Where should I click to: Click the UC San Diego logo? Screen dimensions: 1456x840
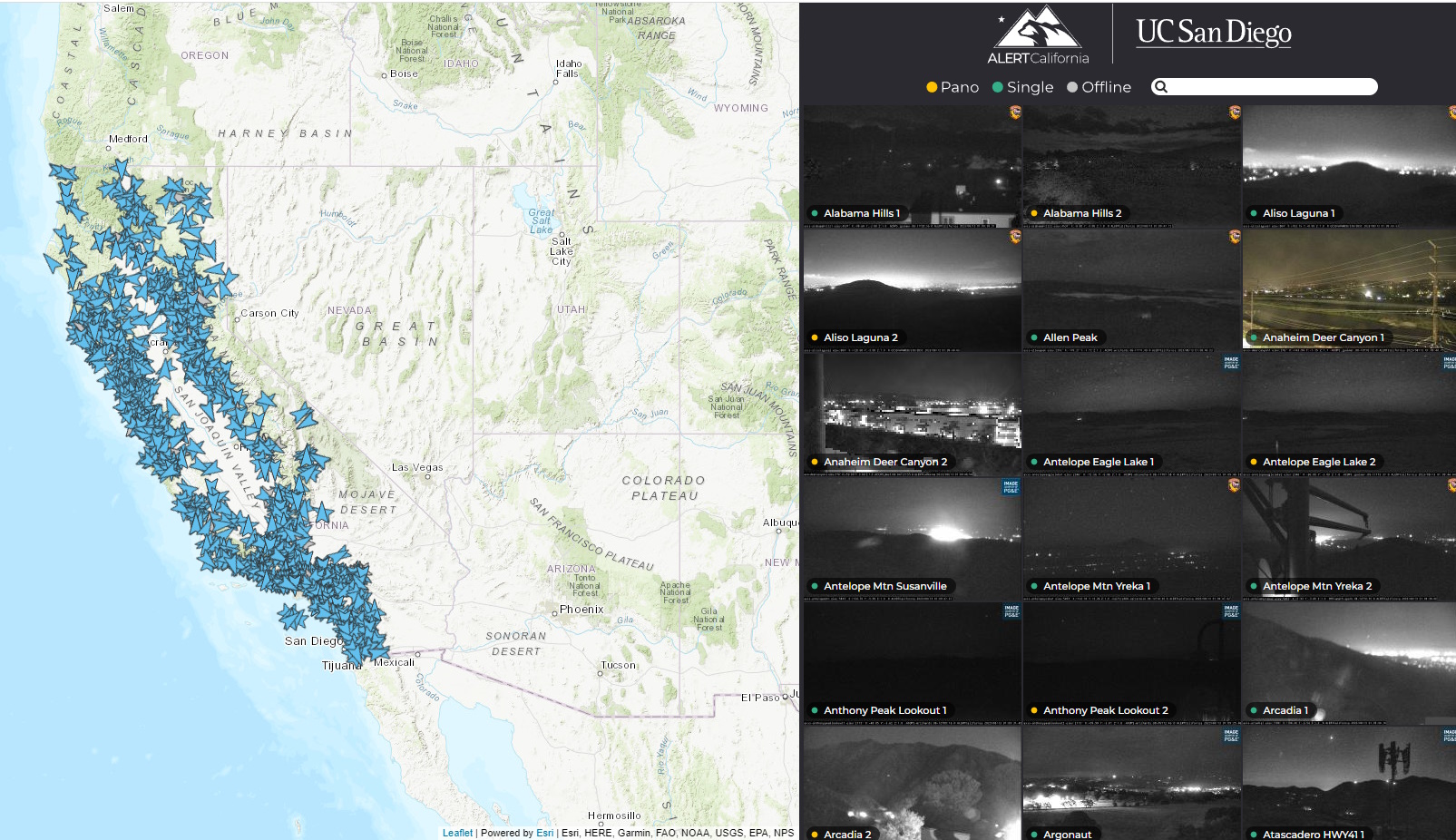(x=1213, y=33)
